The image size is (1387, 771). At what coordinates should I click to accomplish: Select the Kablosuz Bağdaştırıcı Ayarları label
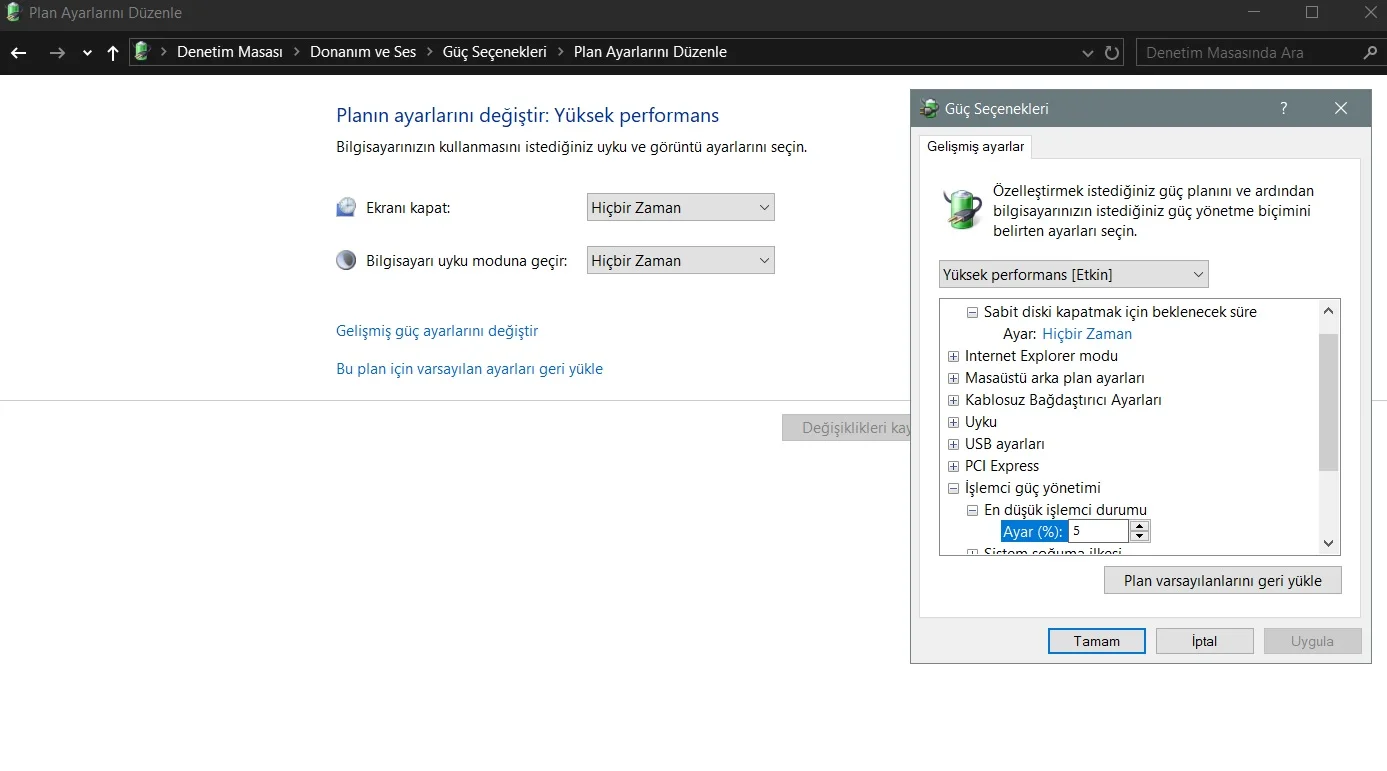(x=1063, y=400)
